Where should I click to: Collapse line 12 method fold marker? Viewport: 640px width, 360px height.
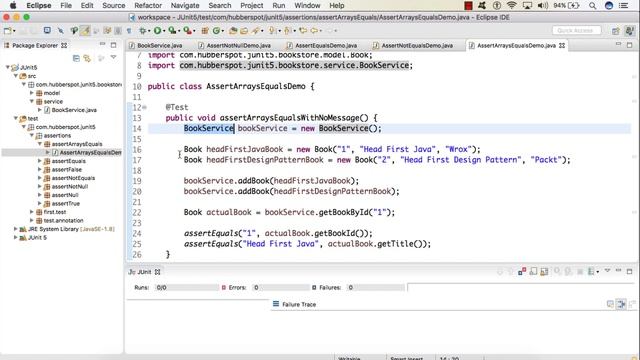click(144, 107)
